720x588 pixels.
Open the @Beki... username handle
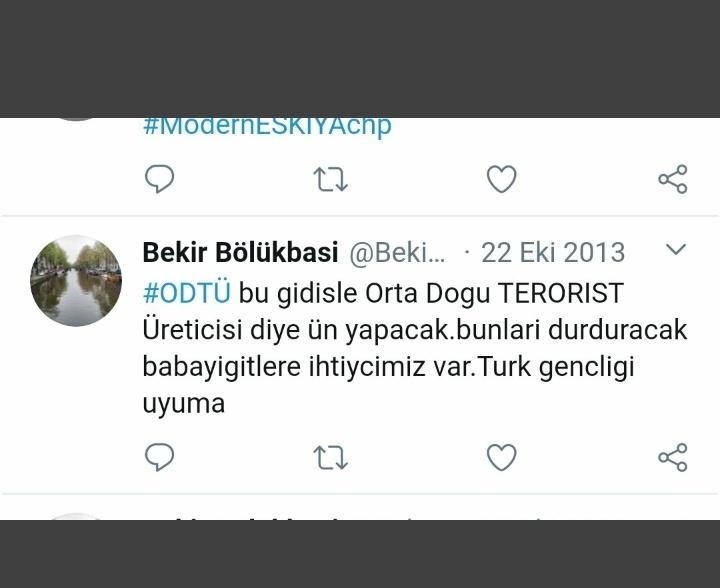click(397, 252)
